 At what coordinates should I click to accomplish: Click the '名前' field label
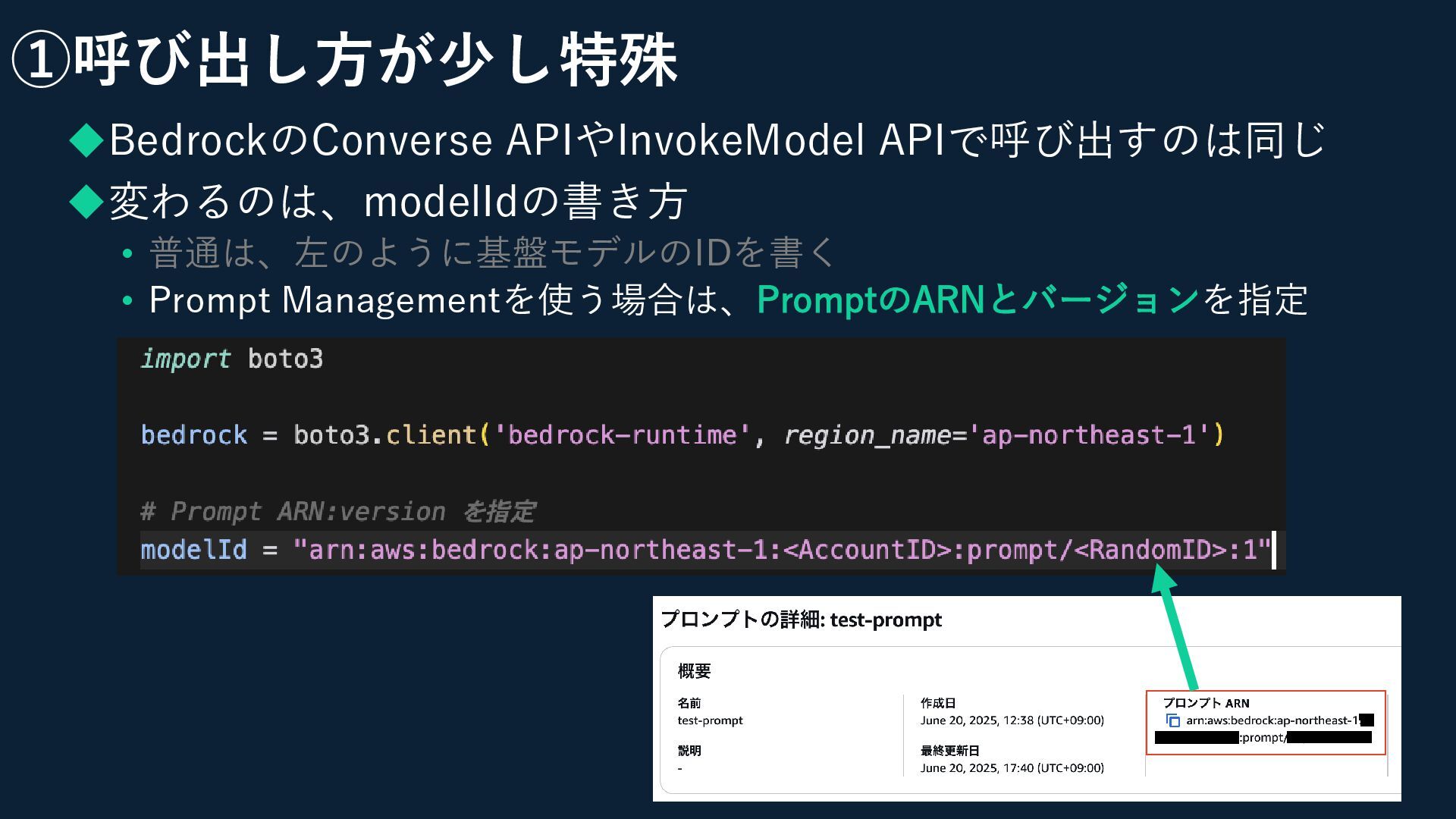[x=689, y=703]
